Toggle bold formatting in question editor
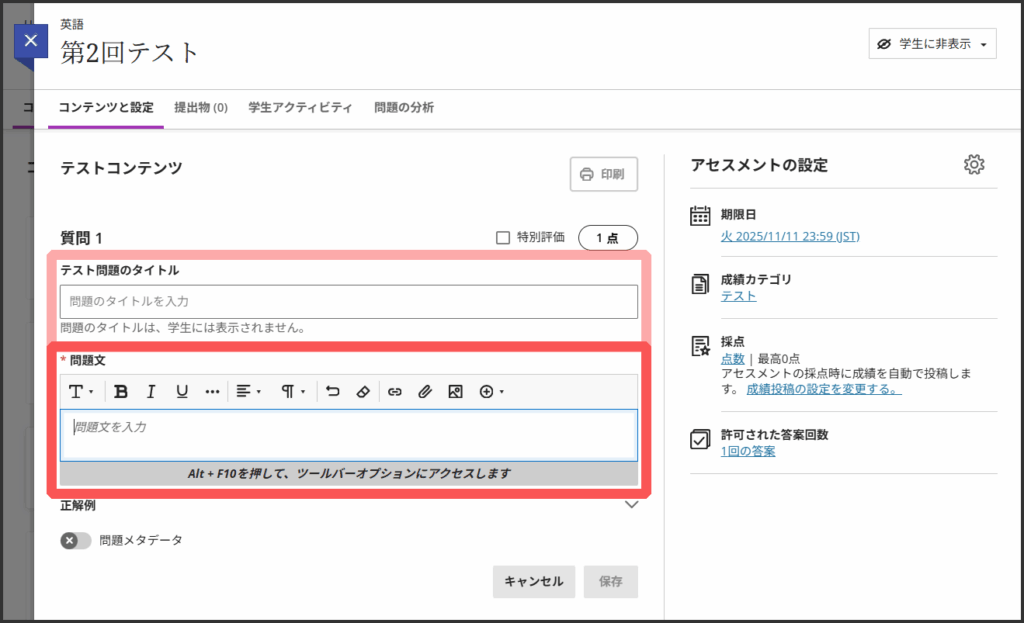1024x623 pixels. (121, 392)
